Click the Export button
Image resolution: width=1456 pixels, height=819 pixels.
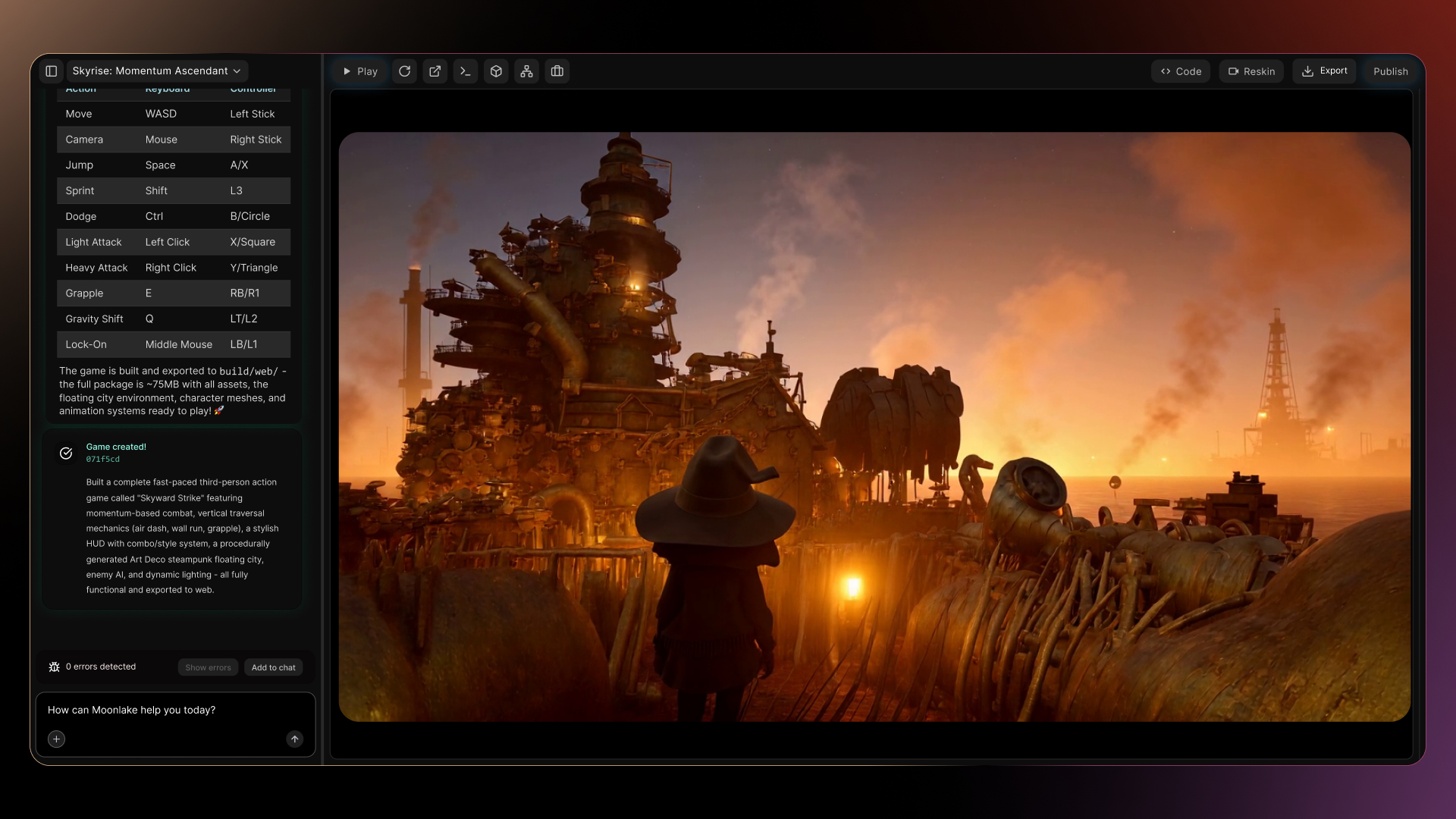(x=1324, y=71)
